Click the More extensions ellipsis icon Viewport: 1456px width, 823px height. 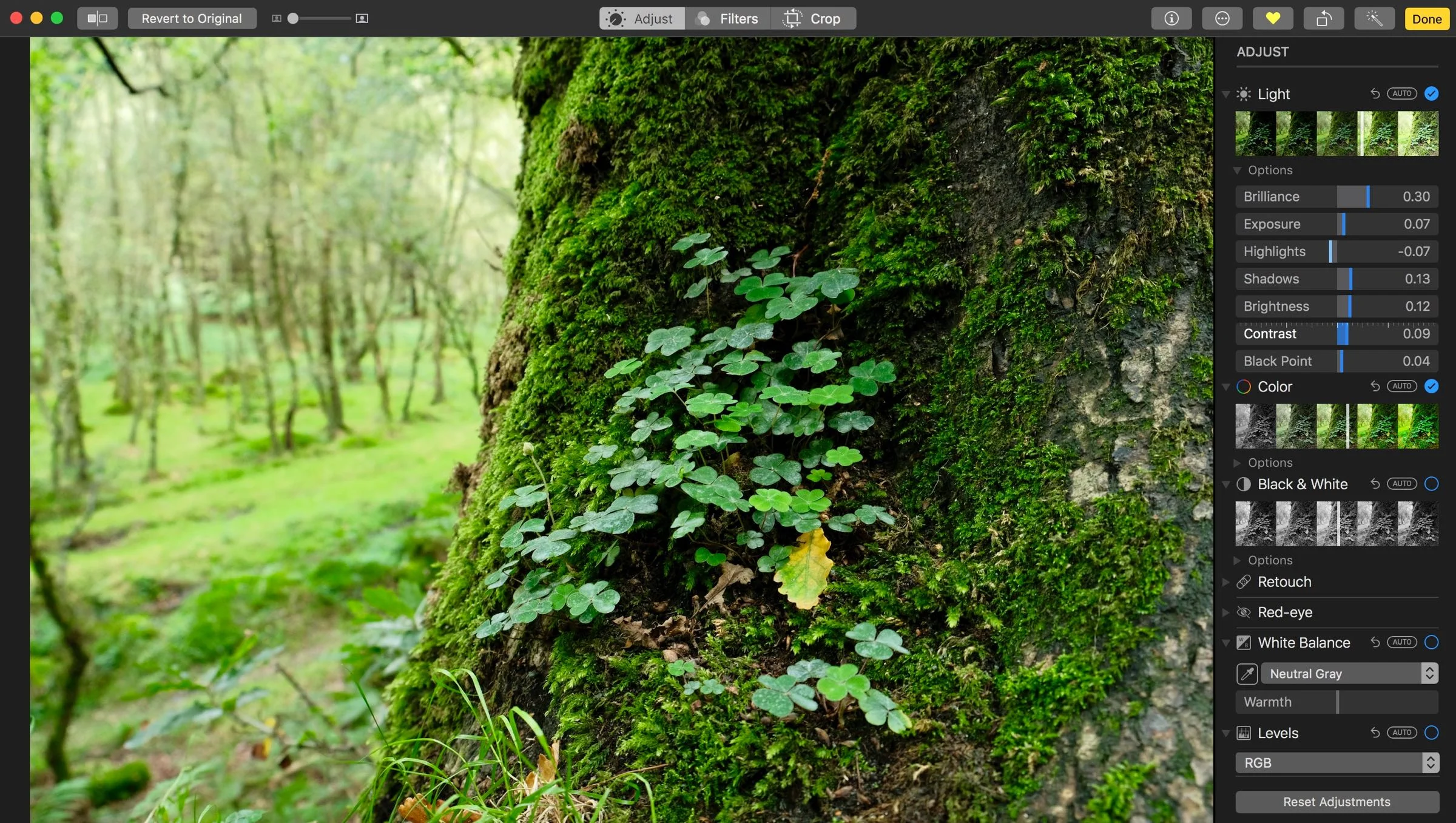pyautogui.click(x=1222, y=18)
